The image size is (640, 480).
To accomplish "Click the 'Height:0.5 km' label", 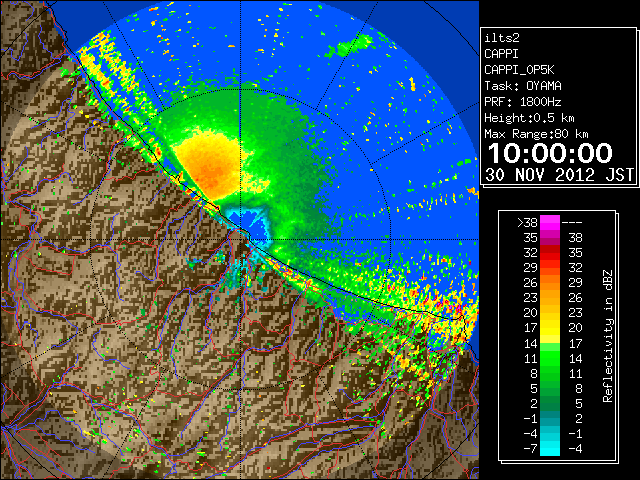I will coord(529,118).
